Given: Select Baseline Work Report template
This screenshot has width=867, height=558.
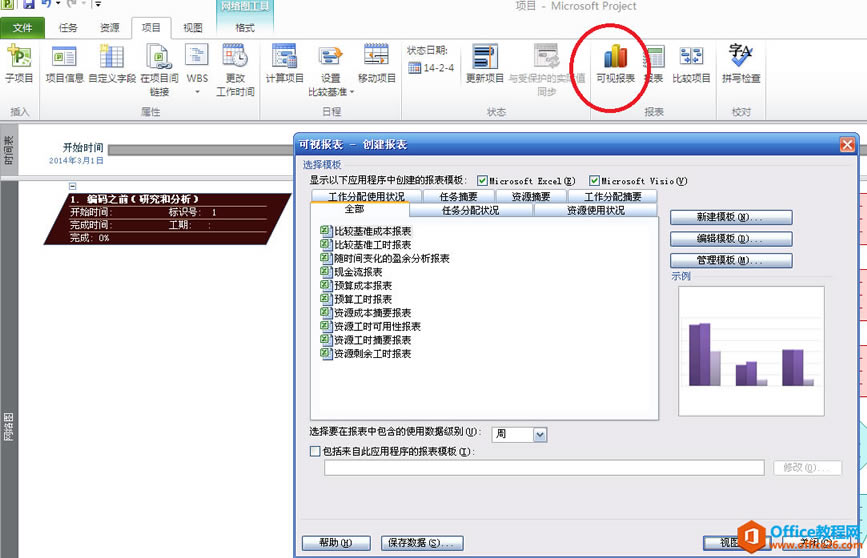Looking at the screenshot, I should pyautogui.click(x=366, y=244).
